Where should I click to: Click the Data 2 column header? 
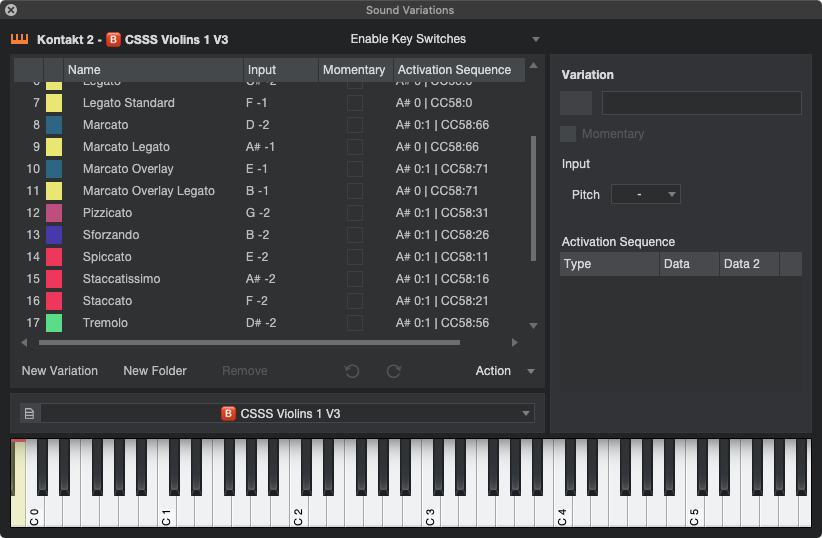coord(749,264)
